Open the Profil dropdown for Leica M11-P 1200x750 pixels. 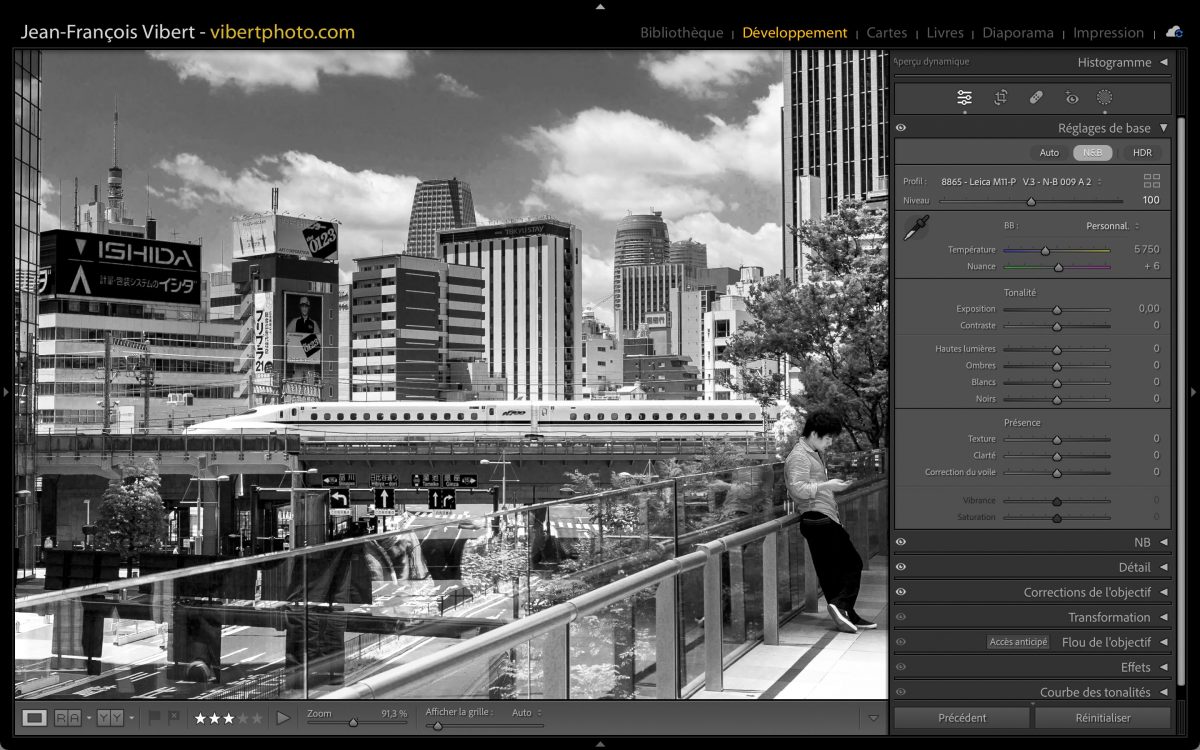pyautogui.click(x=1022, y=181)
